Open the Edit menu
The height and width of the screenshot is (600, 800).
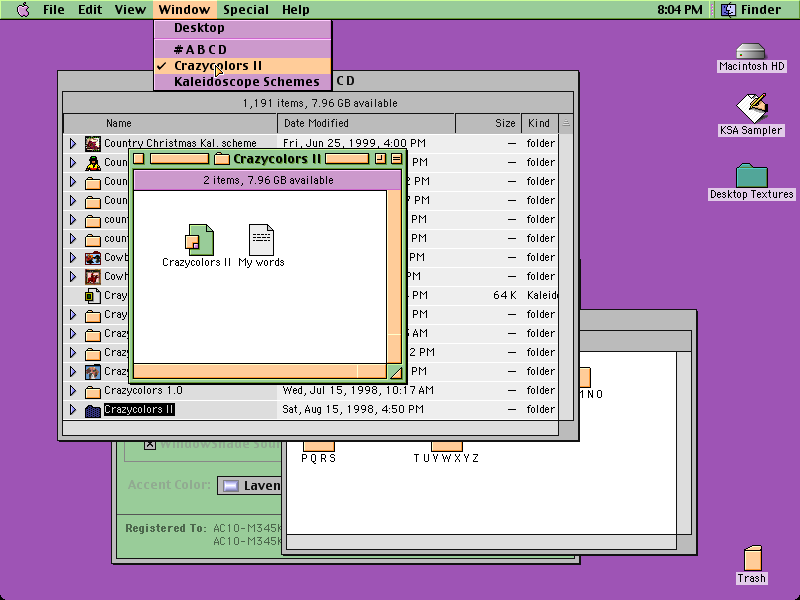pos(90,10)
